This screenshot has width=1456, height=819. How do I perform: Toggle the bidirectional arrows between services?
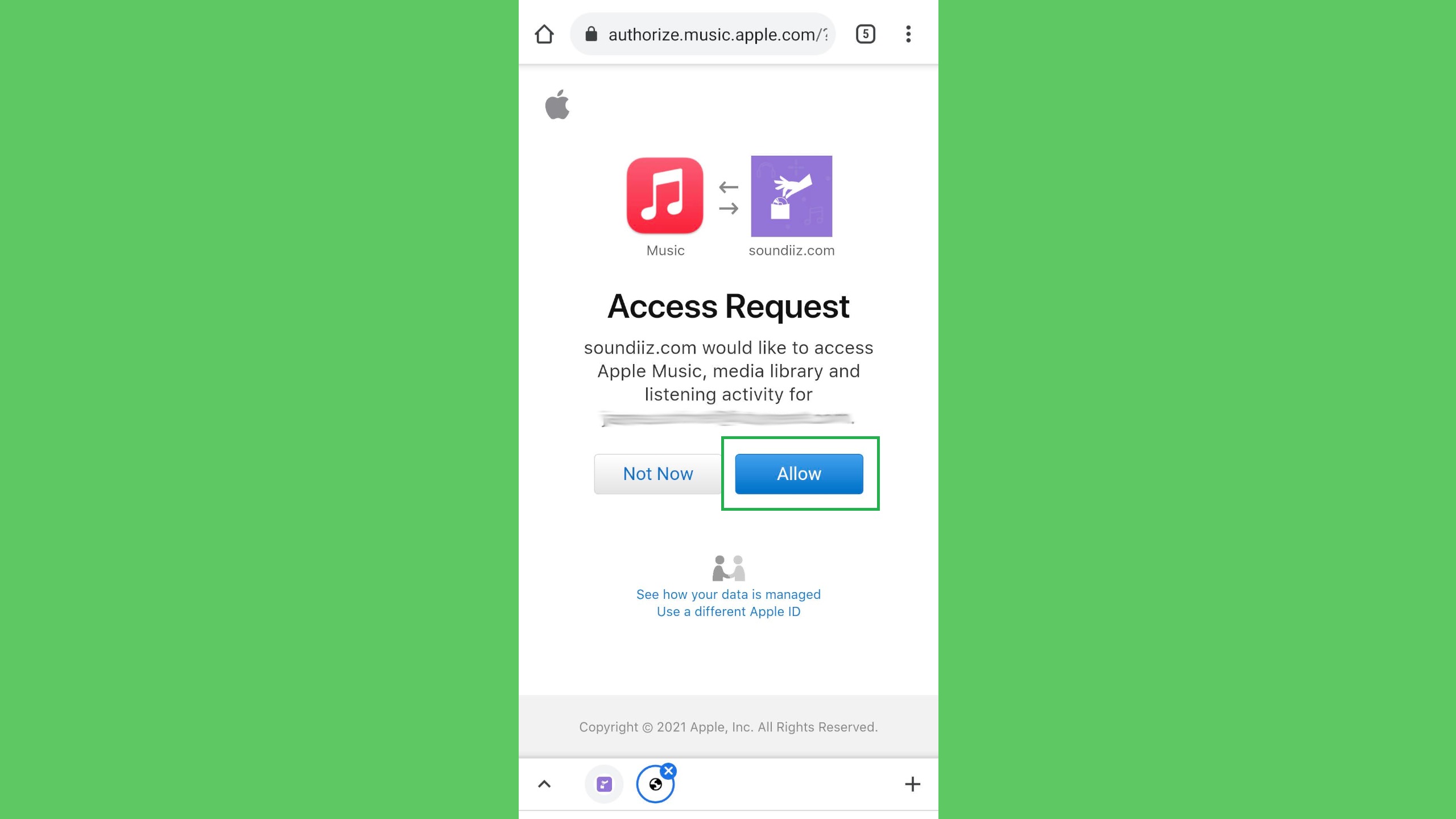coord(727,197)
